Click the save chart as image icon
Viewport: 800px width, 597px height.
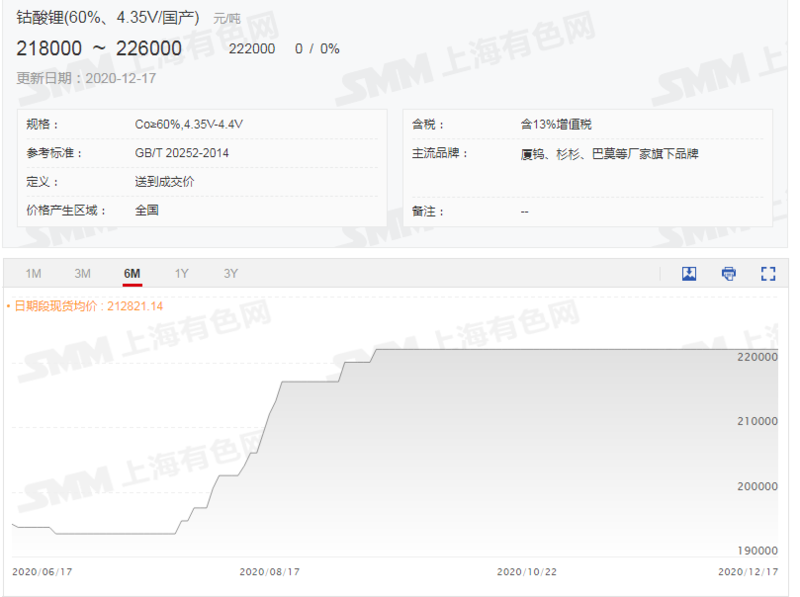coord(689,272)
